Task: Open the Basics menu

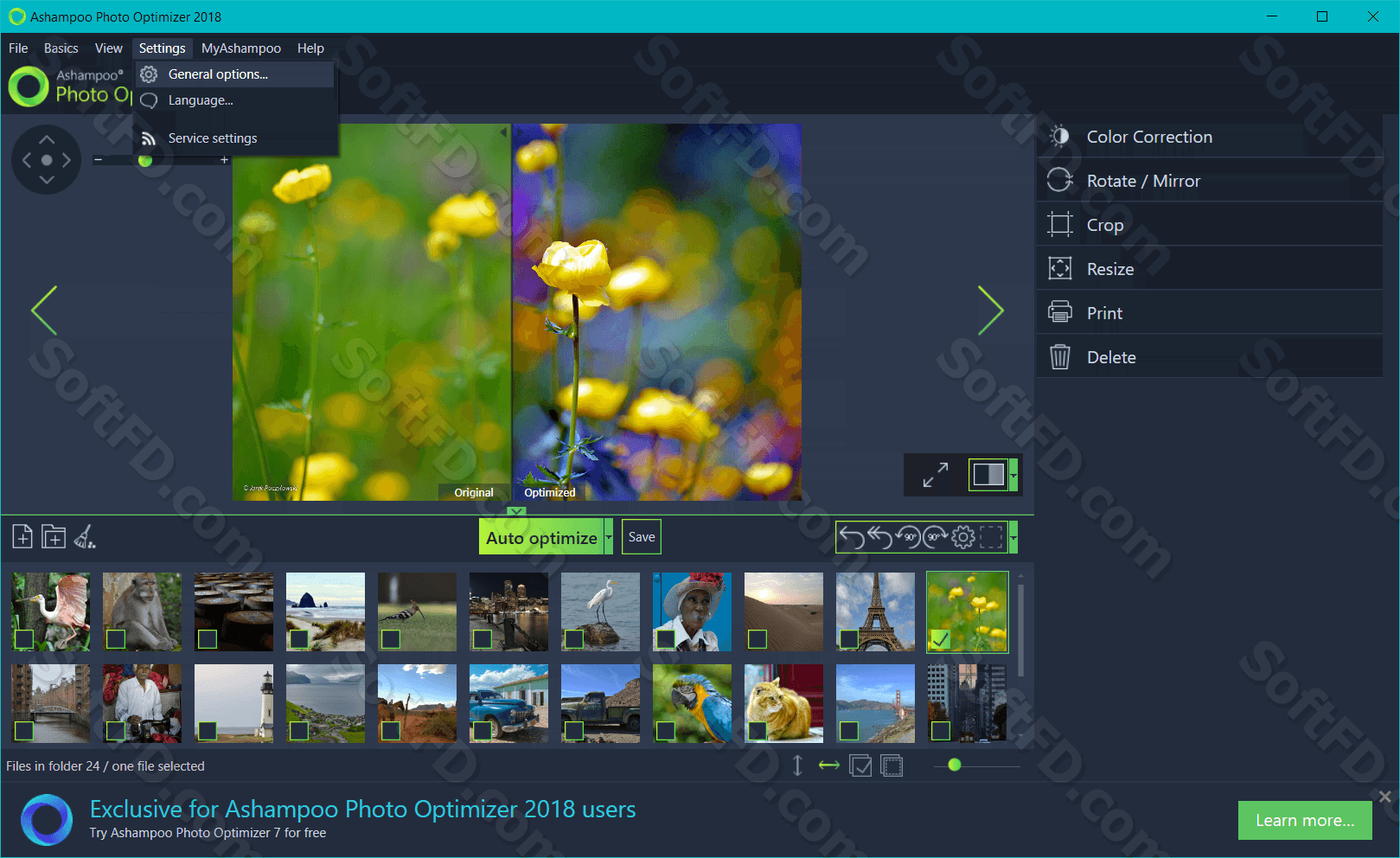Action: click(61, 48)
